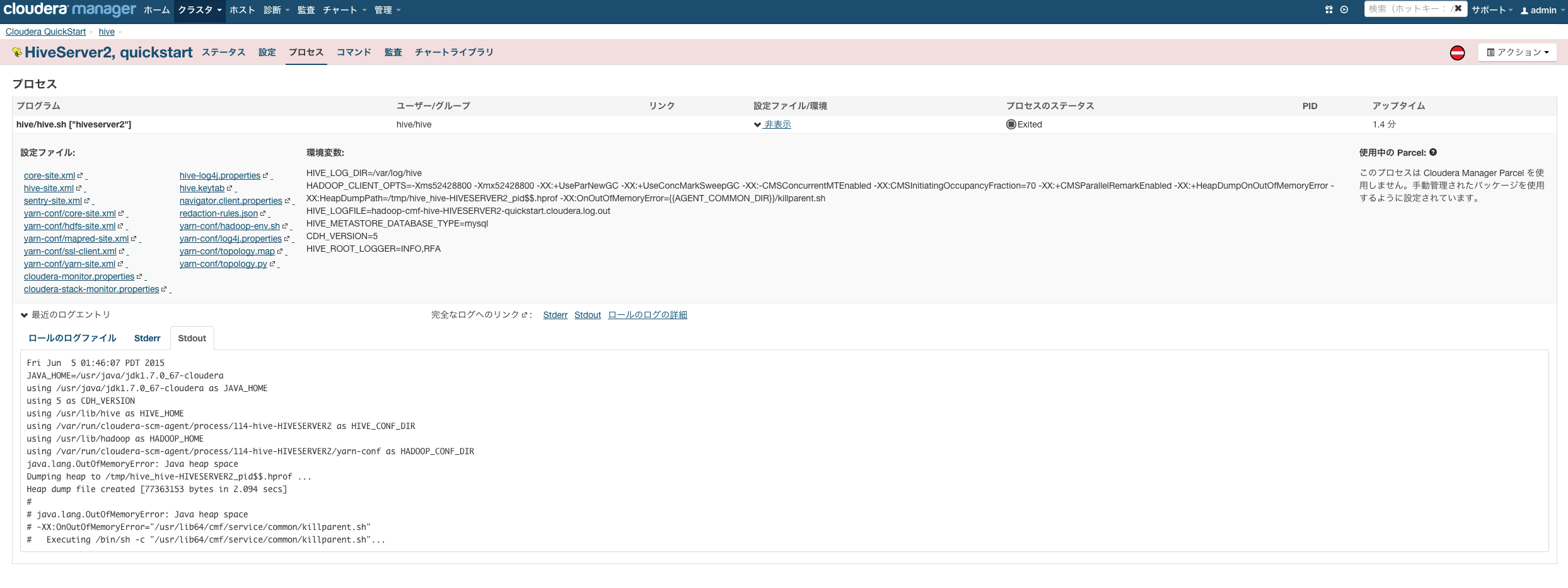1568x588 pixels.
Task: Open the クラスタ dropdown menu
Action: pyautogui.click(x=199, y=10)
